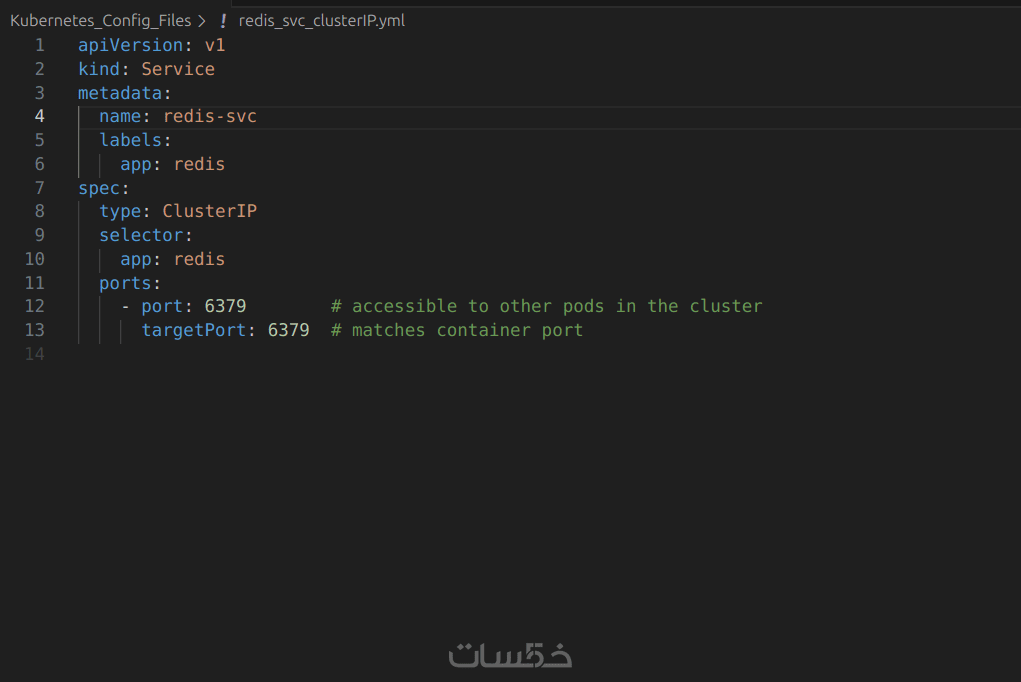
Task: Click line number 7 beside spec
Action: pyautogui.click(x=39, y=188)
